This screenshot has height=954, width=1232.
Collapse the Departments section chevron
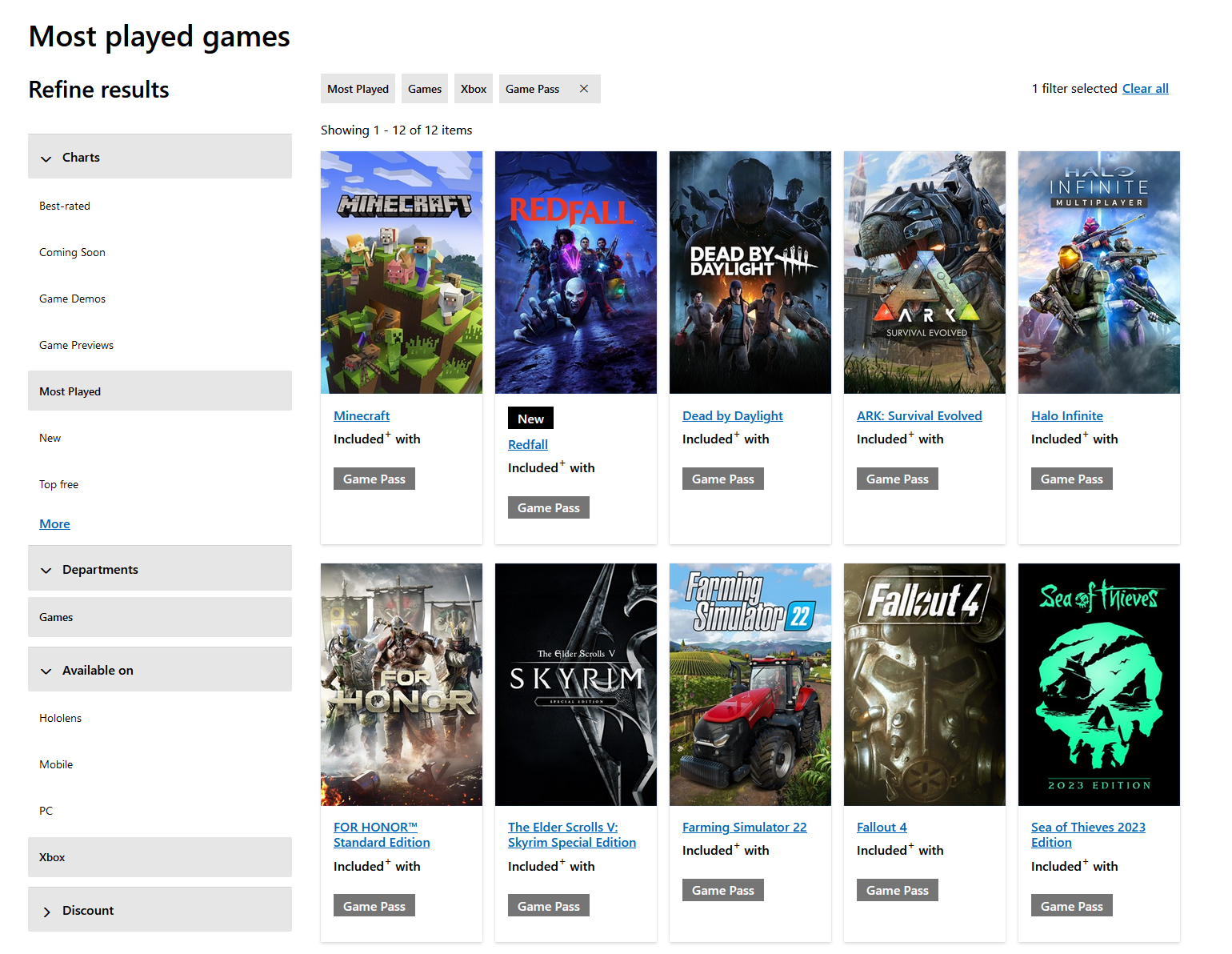(x=46, y=571)
